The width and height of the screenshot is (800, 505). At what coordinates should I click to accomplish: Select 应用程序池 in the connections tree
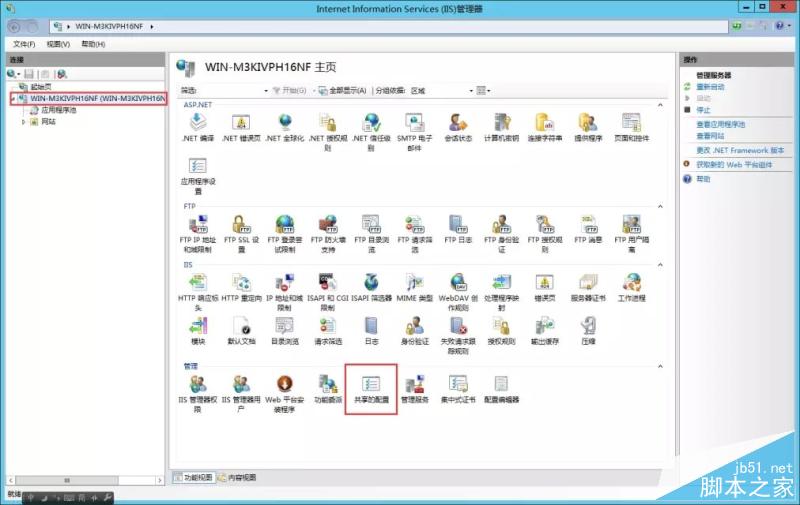pyautogui.click(x=59, y=110)
